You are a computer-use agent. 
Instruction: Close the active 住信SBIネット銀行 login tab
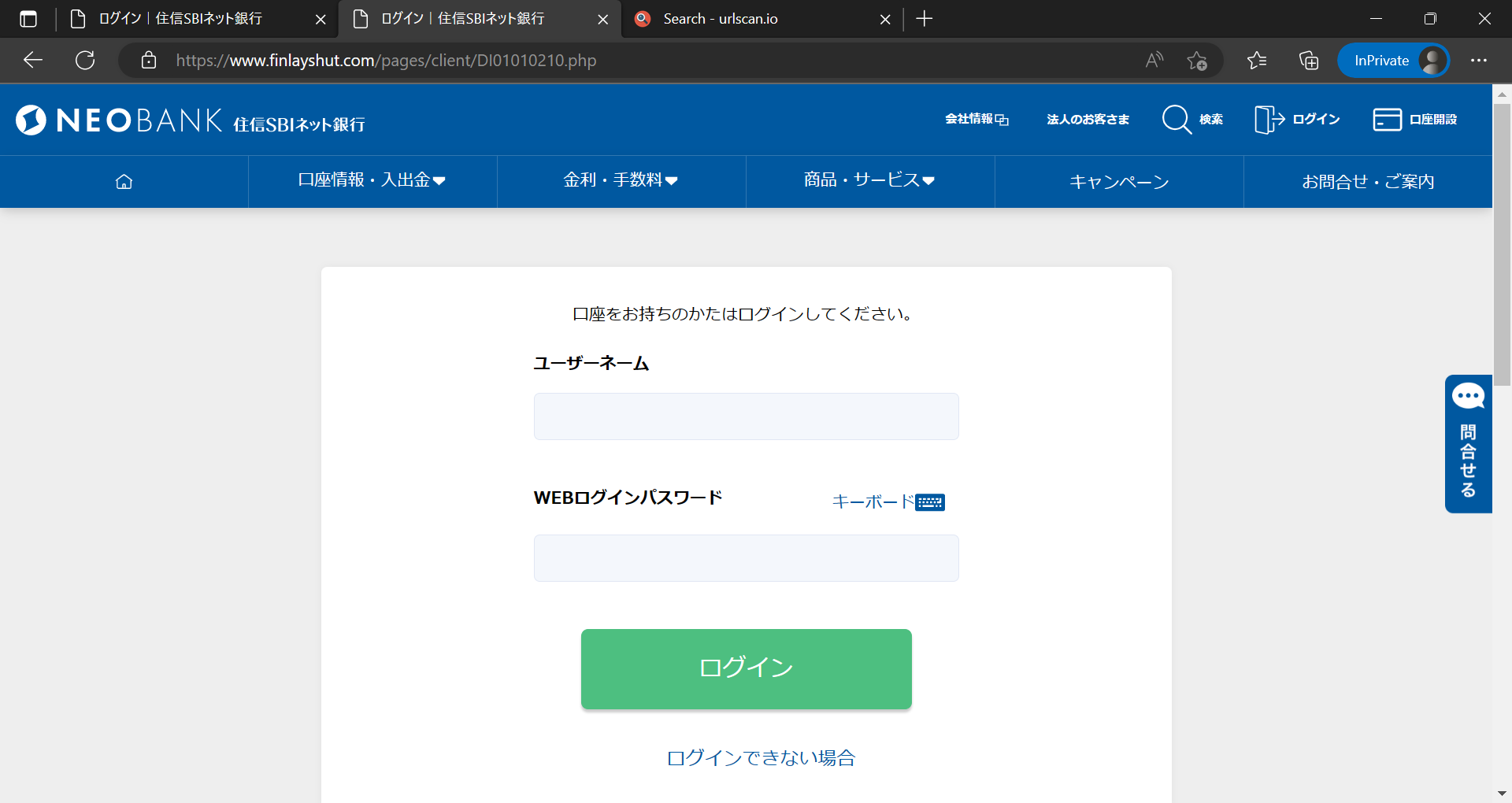[603, 19]
